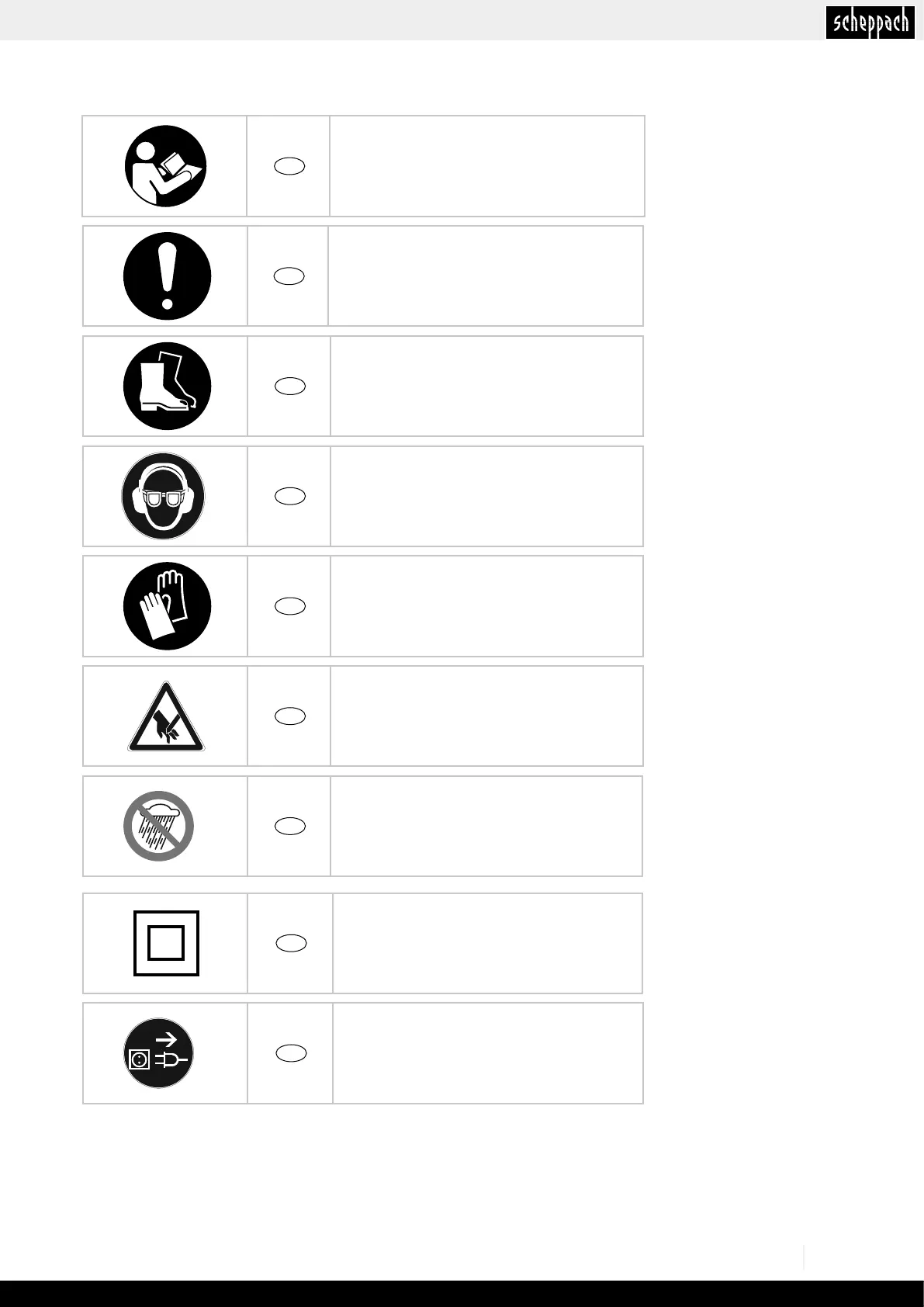The height and width of the screenshot is (1307, 924).
Task: Click the oval next to the unplug symbol
Action: [292, 1053]
